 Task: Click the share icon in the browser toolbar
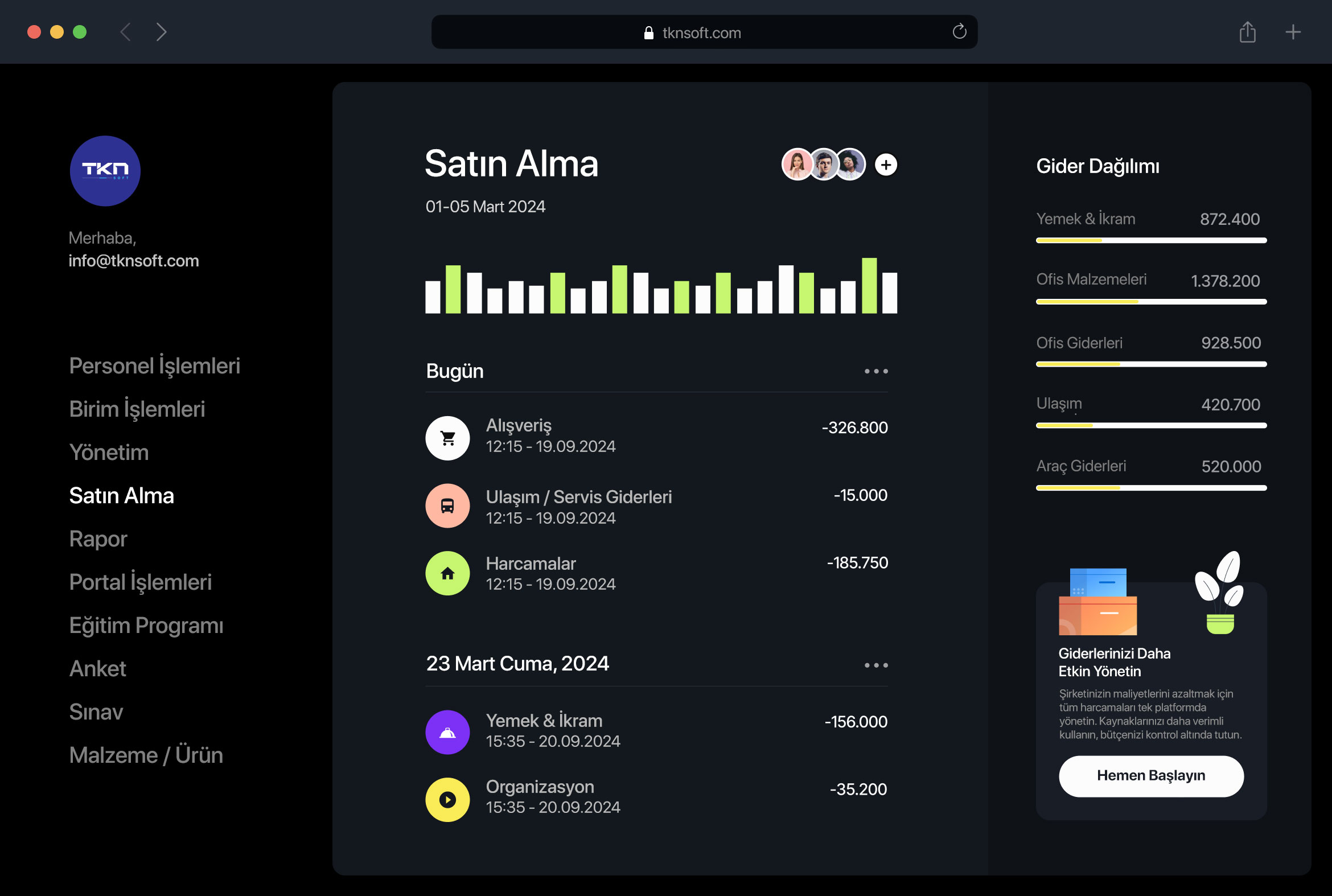point(1248,32)
